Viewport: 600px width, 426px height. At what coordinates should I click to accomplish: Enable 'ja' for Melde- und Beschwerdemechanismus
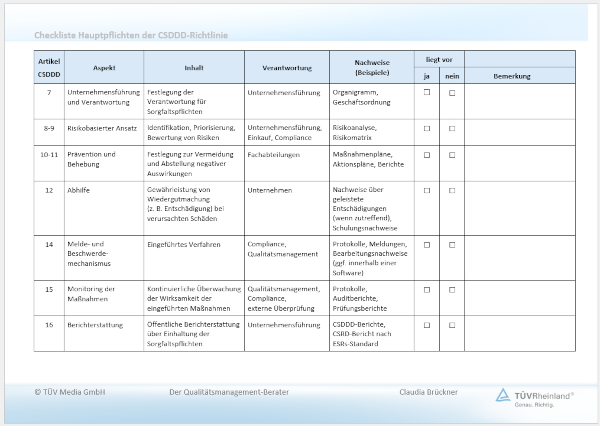[427, 244]
